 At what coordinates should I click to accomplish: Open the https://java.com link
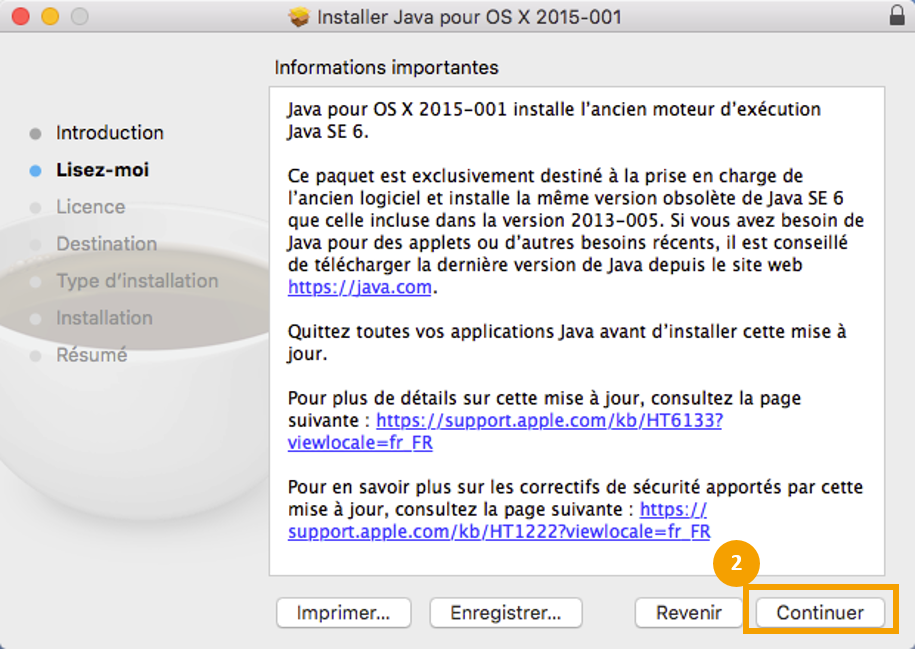click(359, 287)
